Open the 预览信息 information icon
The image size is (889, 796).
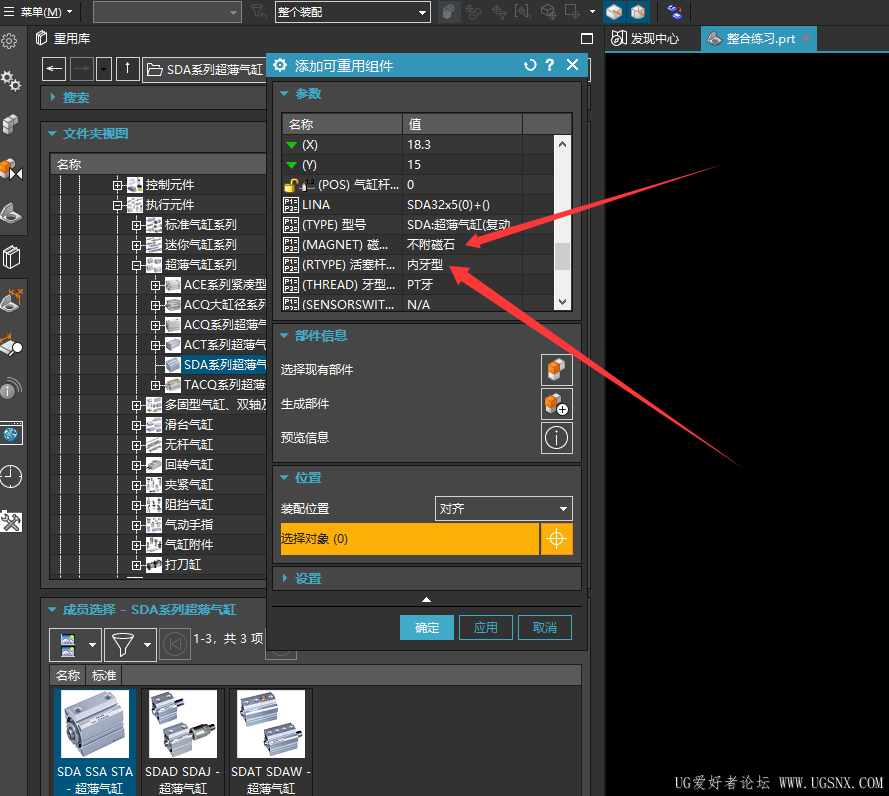pyautogui.click(x=557, y=436)
